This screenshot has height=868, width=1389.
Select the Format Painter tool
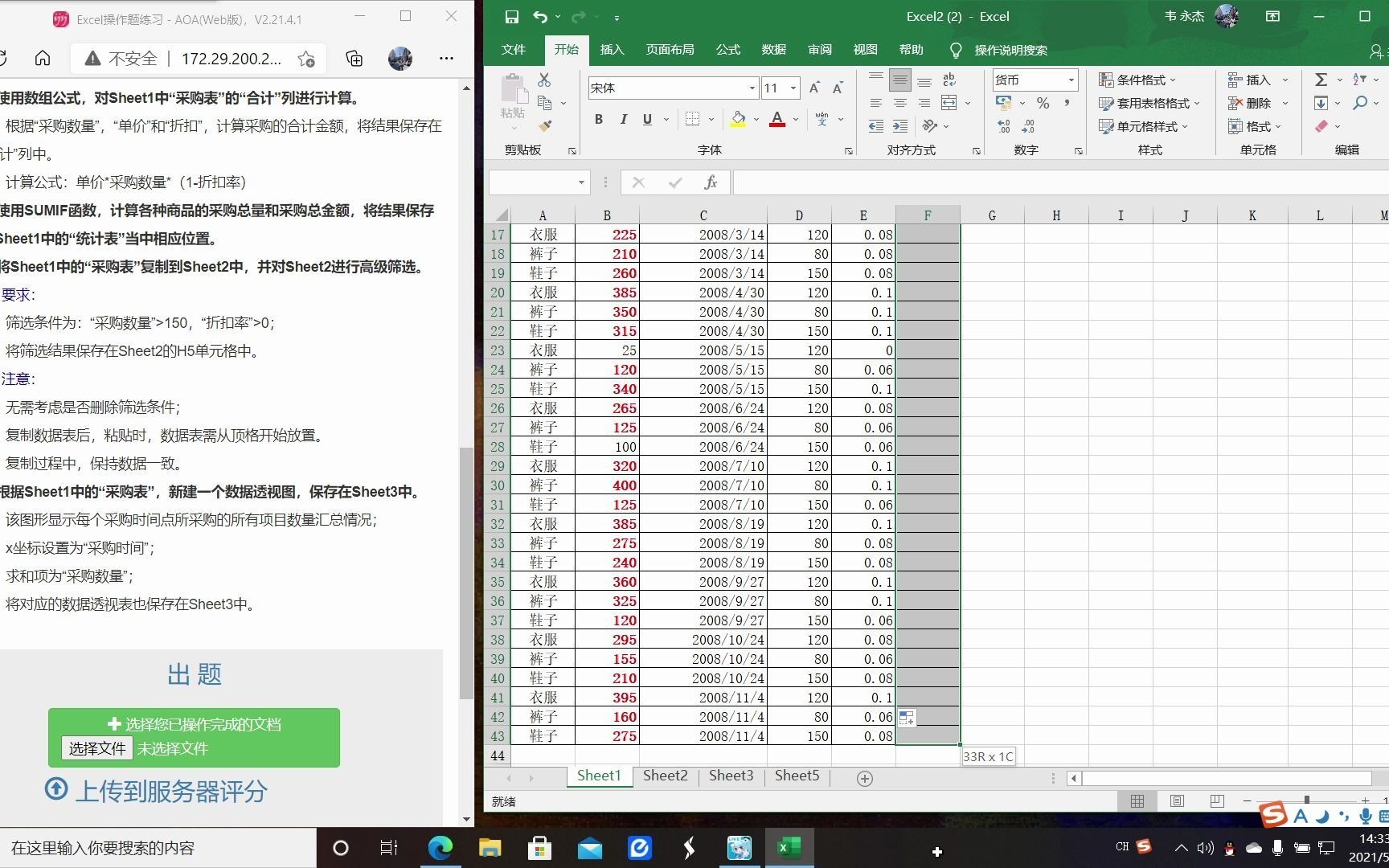pos(546,127)
